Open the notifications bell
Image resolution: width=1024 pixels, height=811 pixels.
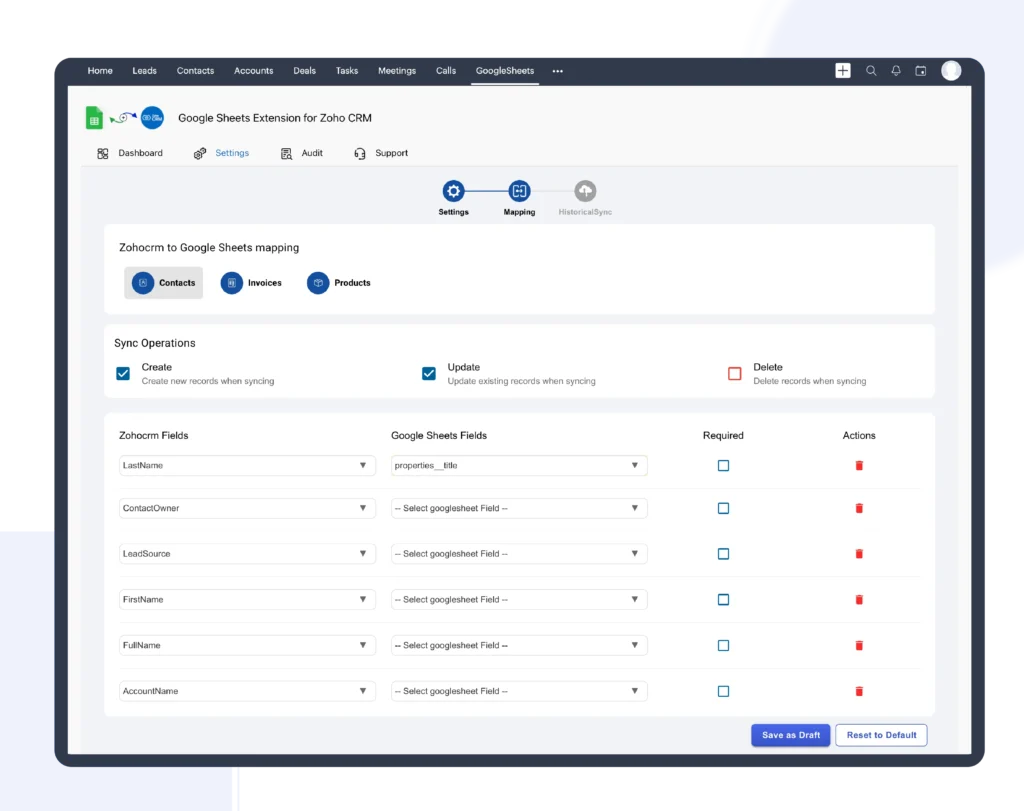click(896, 70)
